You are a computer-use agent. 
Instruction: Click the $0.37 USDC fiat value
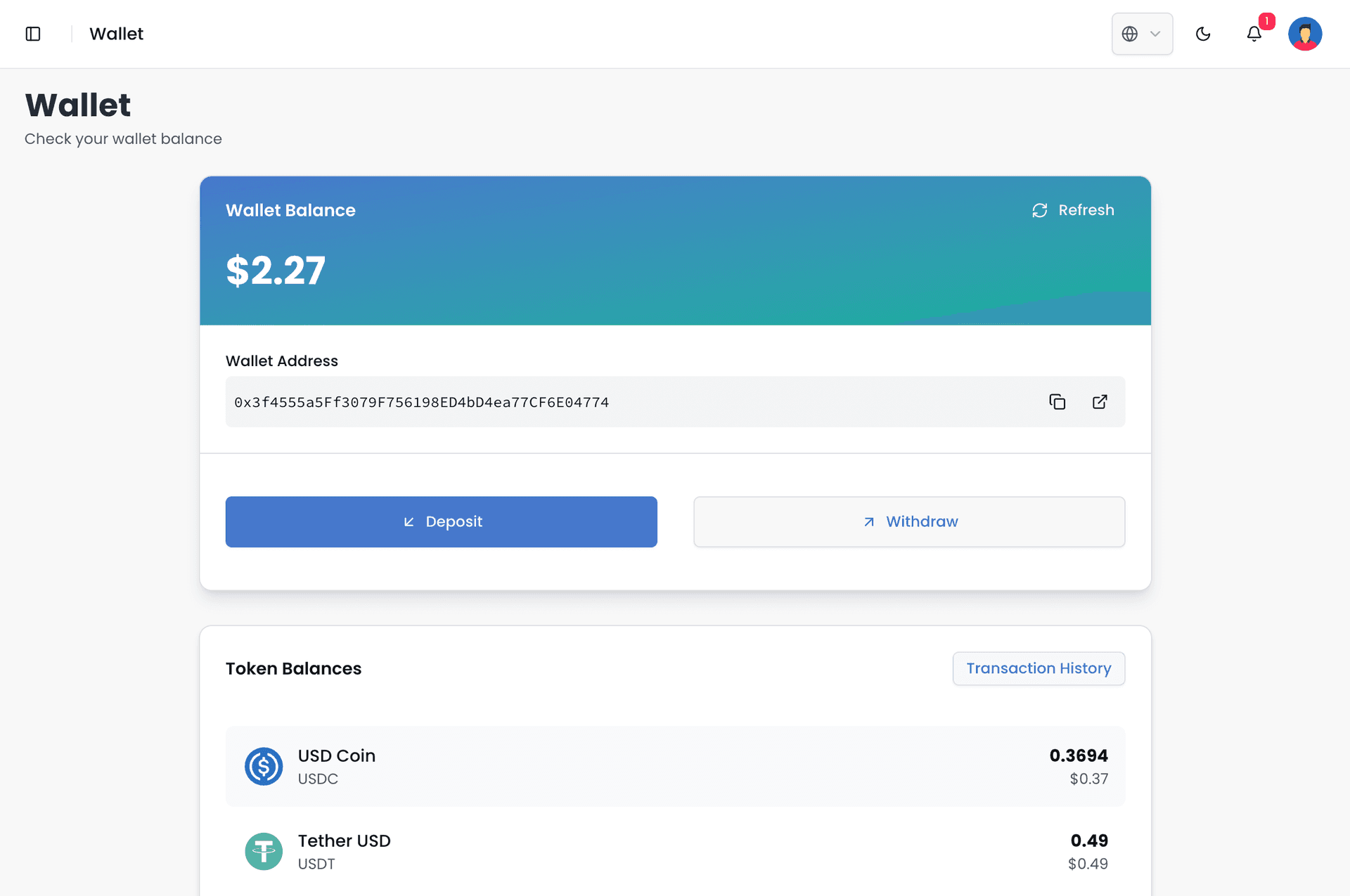[x=1089, y=779]
